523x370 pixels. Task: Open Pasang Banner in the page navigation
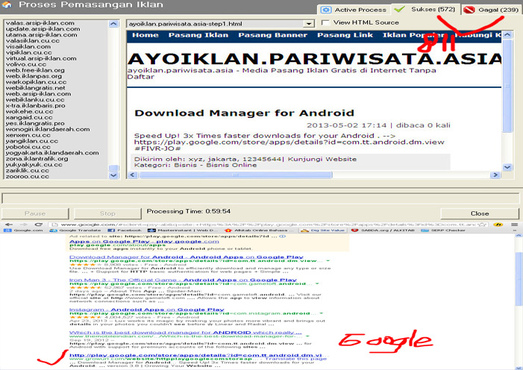pyautogui.click(x=273, y=35)
